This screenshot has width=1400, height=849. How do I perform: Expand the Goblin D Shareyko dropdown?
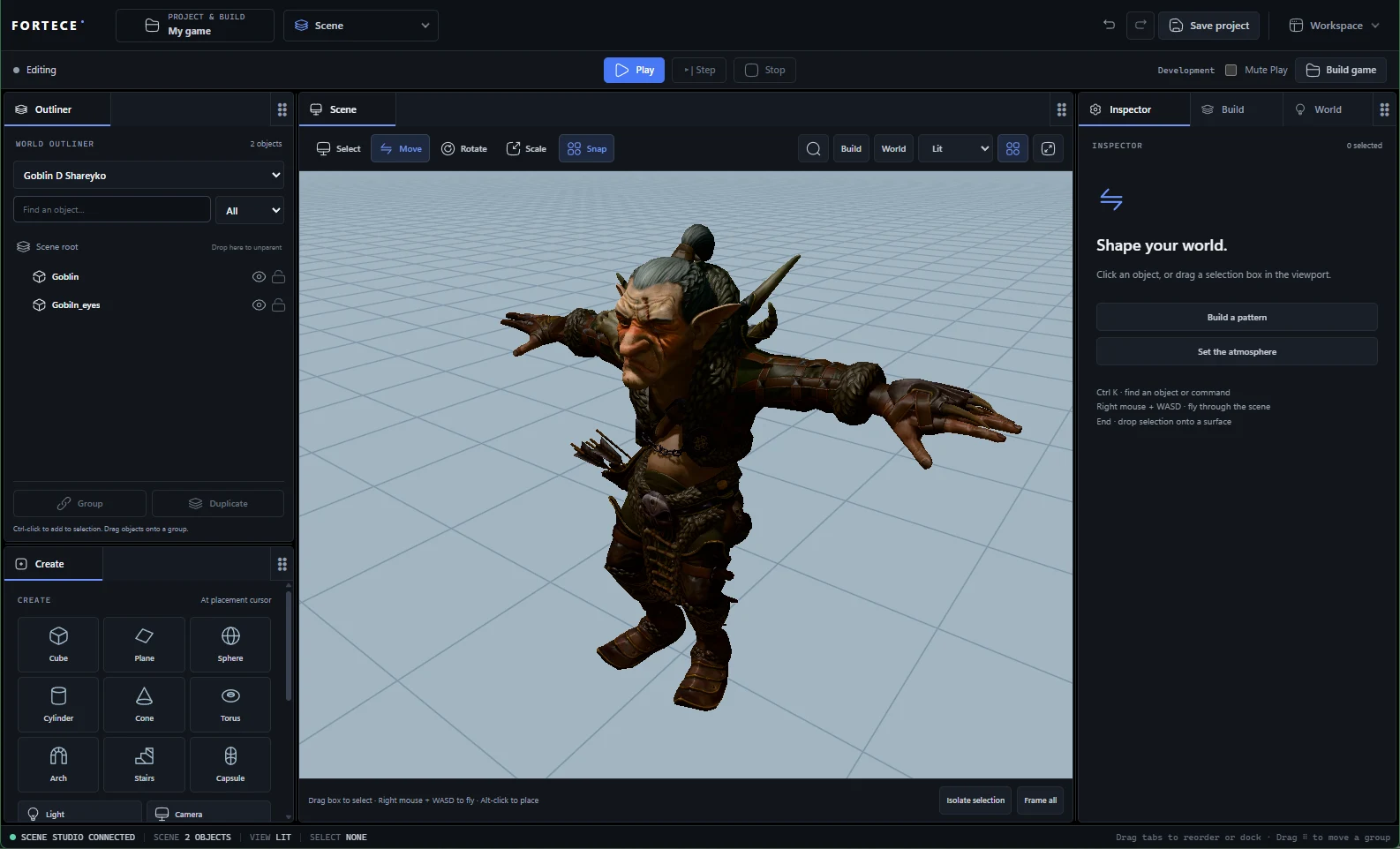coord(148,175)
